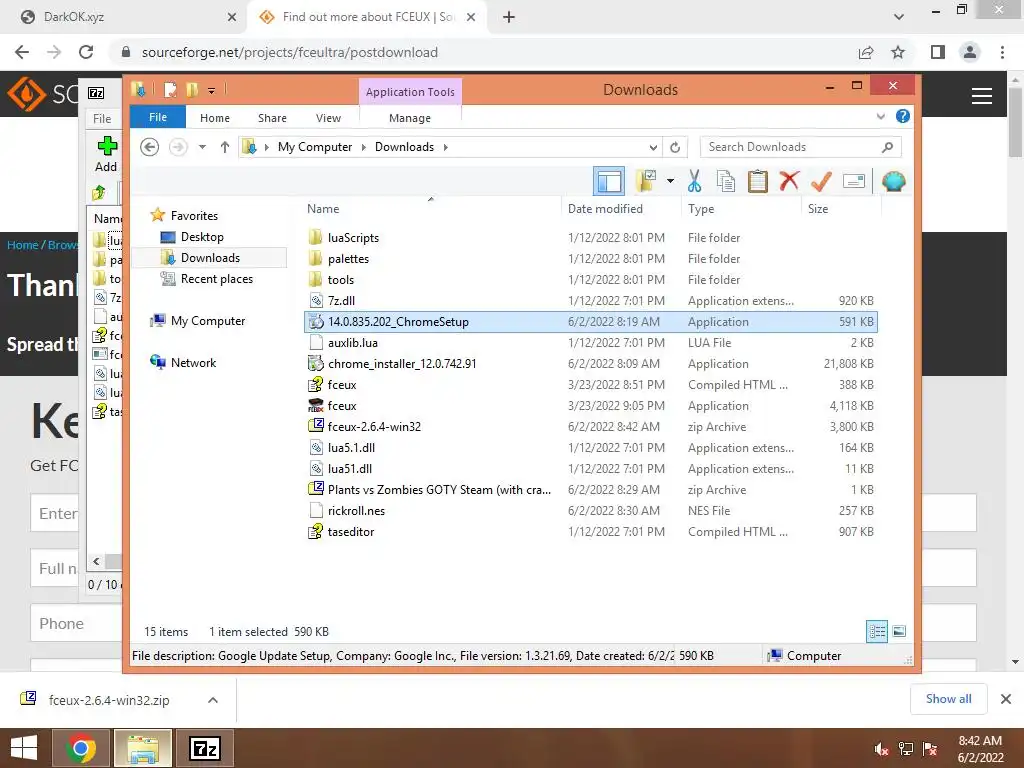Screen dimensions: 1024x768
Task: Expand the ribbon with the chevron
Action: pos(880,116)
